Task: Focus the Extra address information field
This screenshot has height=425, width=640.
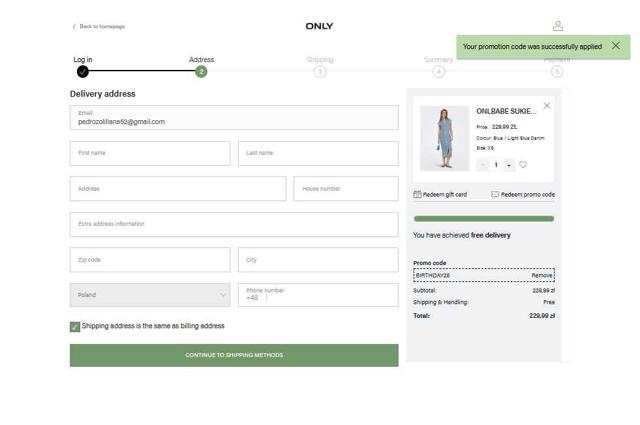Action: (x=234, y=224)
